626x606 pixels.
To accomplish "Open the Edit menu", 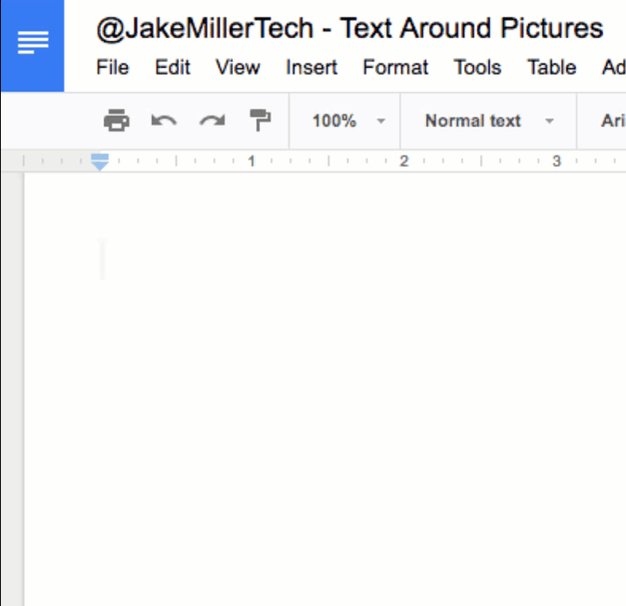I will pyautogui.click(x=172, y=67).
